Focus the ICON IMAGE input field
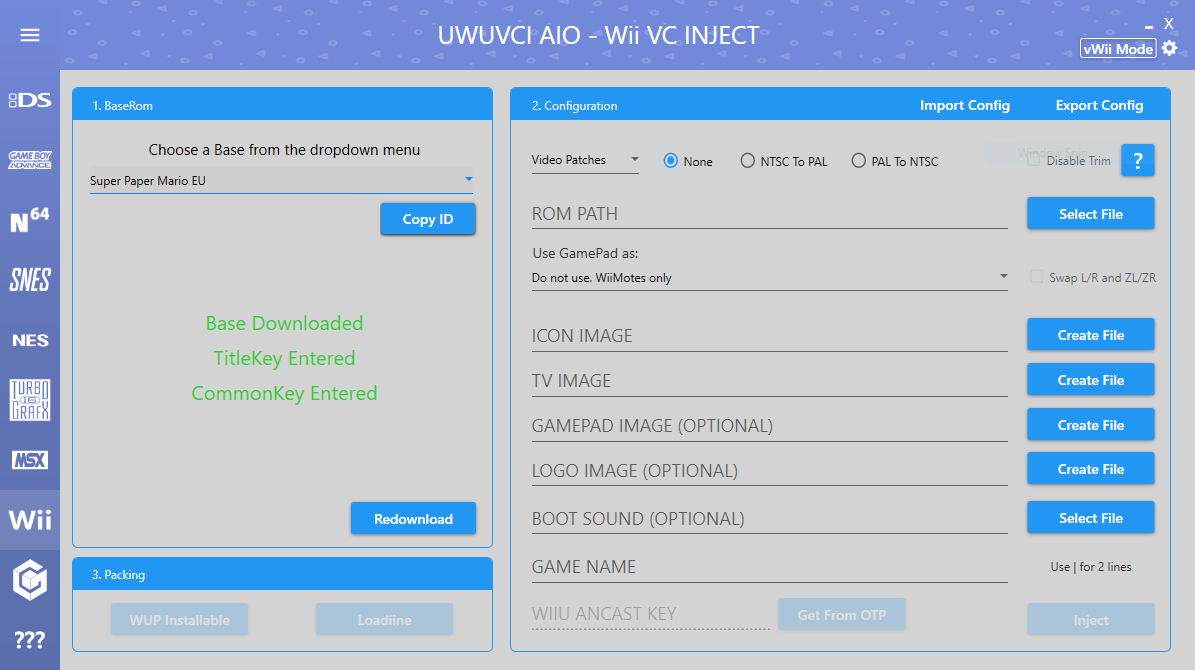1195x670 pixels. tap(769, 336)
